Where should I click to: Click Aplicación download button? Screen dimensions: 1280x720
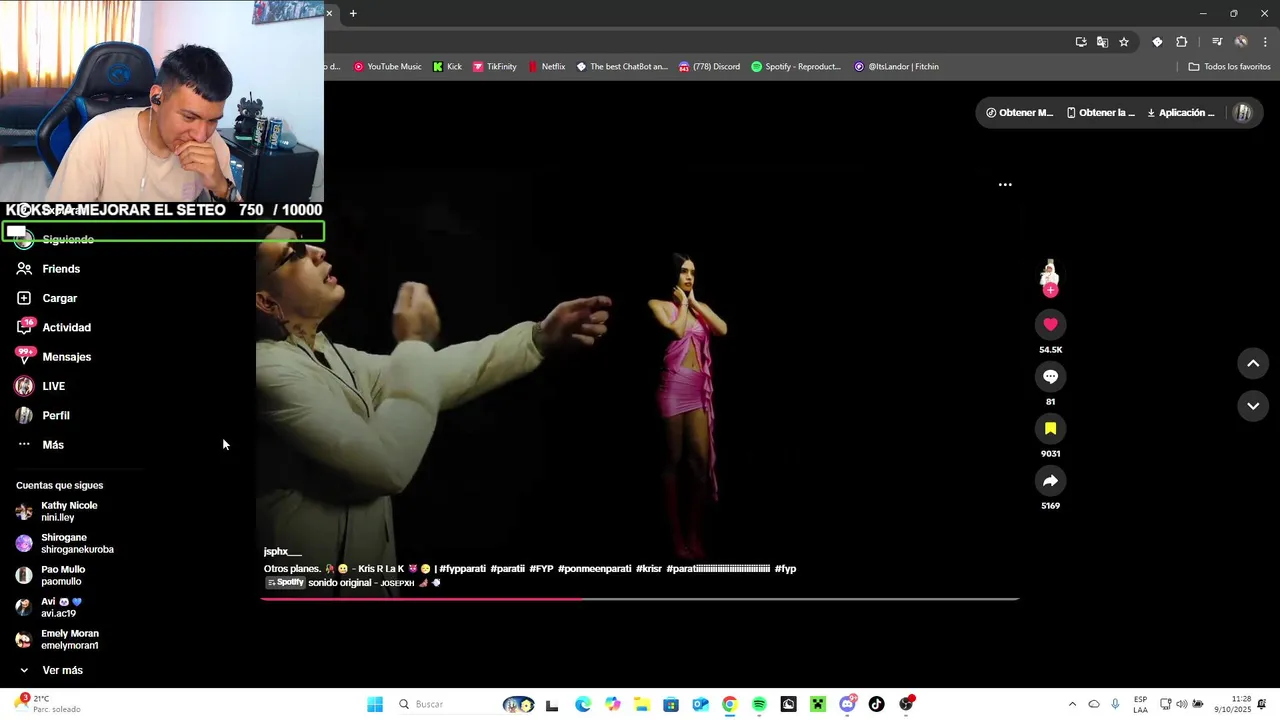[1181, 113]
